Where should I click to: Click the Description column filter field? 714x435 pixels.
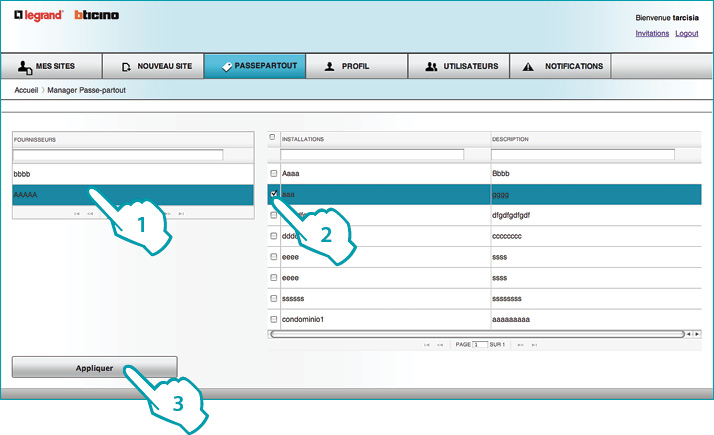(583, 154)
